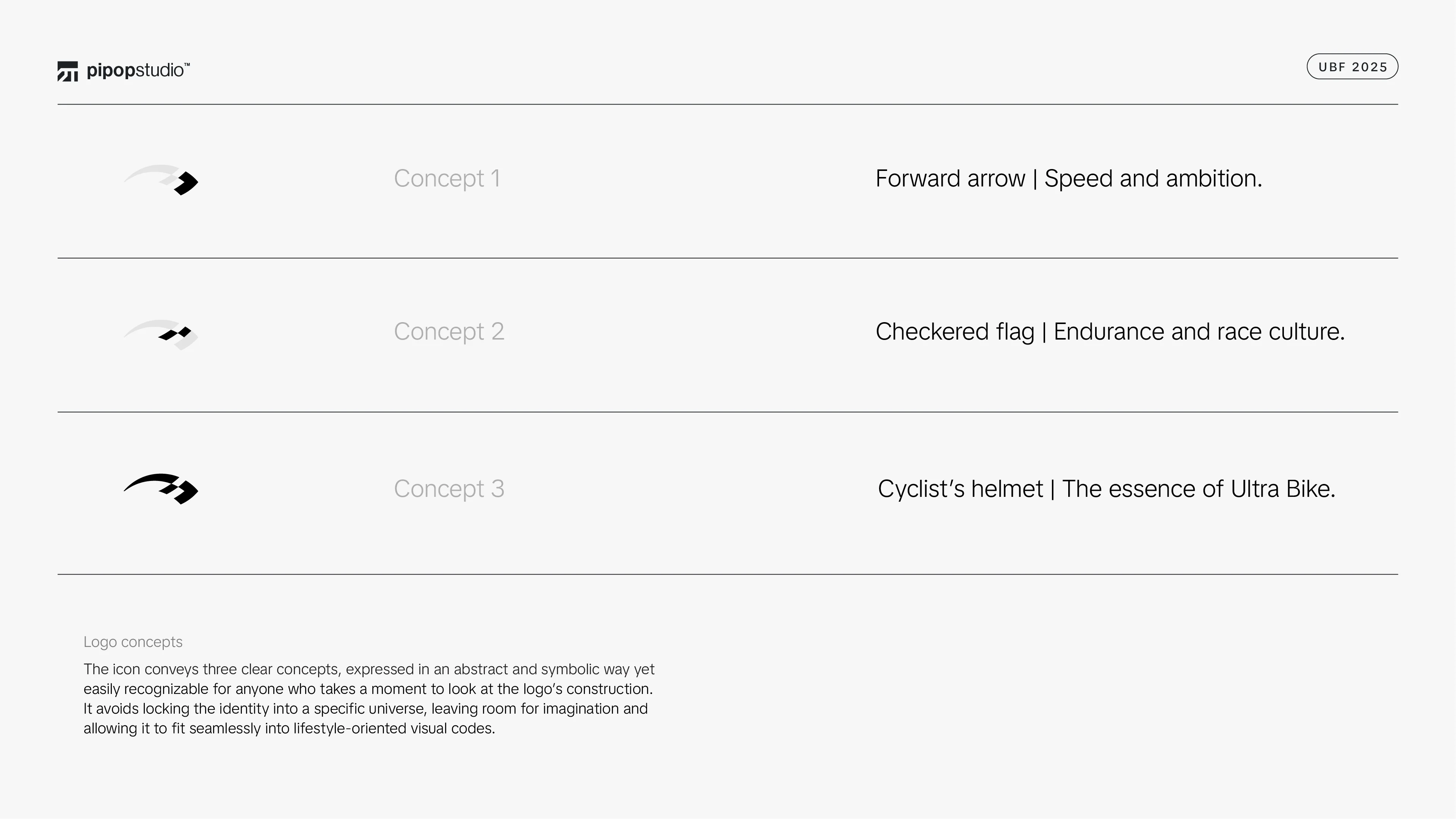The width and height of the screenshot is (1456, 819).
Task: Click the pipopstudio logo mark icon
Action: tap(67, 71)
